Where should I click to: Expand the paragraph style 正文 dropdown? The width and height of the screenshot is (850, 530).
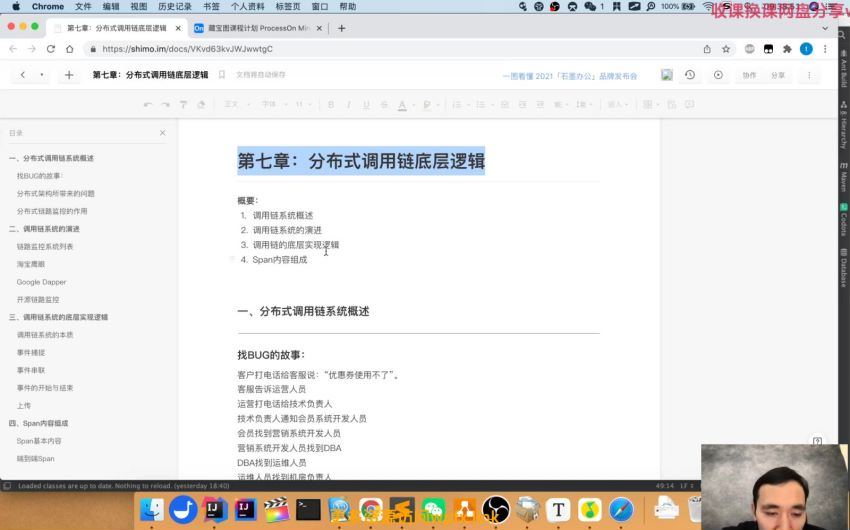tap(237, 105)
